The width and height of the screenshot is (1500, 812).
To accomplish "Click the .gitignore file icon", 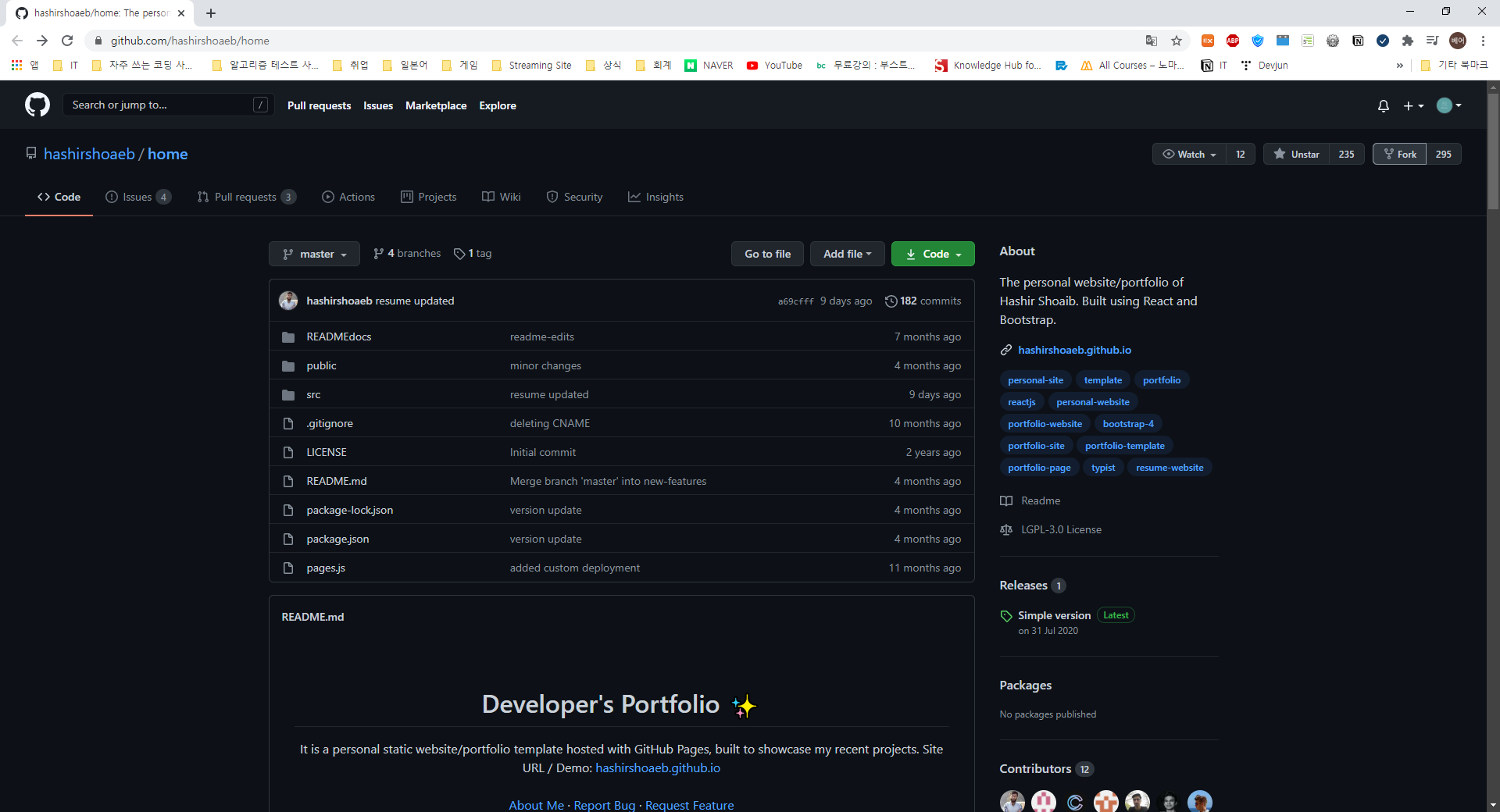I will (x=288, y=424).
